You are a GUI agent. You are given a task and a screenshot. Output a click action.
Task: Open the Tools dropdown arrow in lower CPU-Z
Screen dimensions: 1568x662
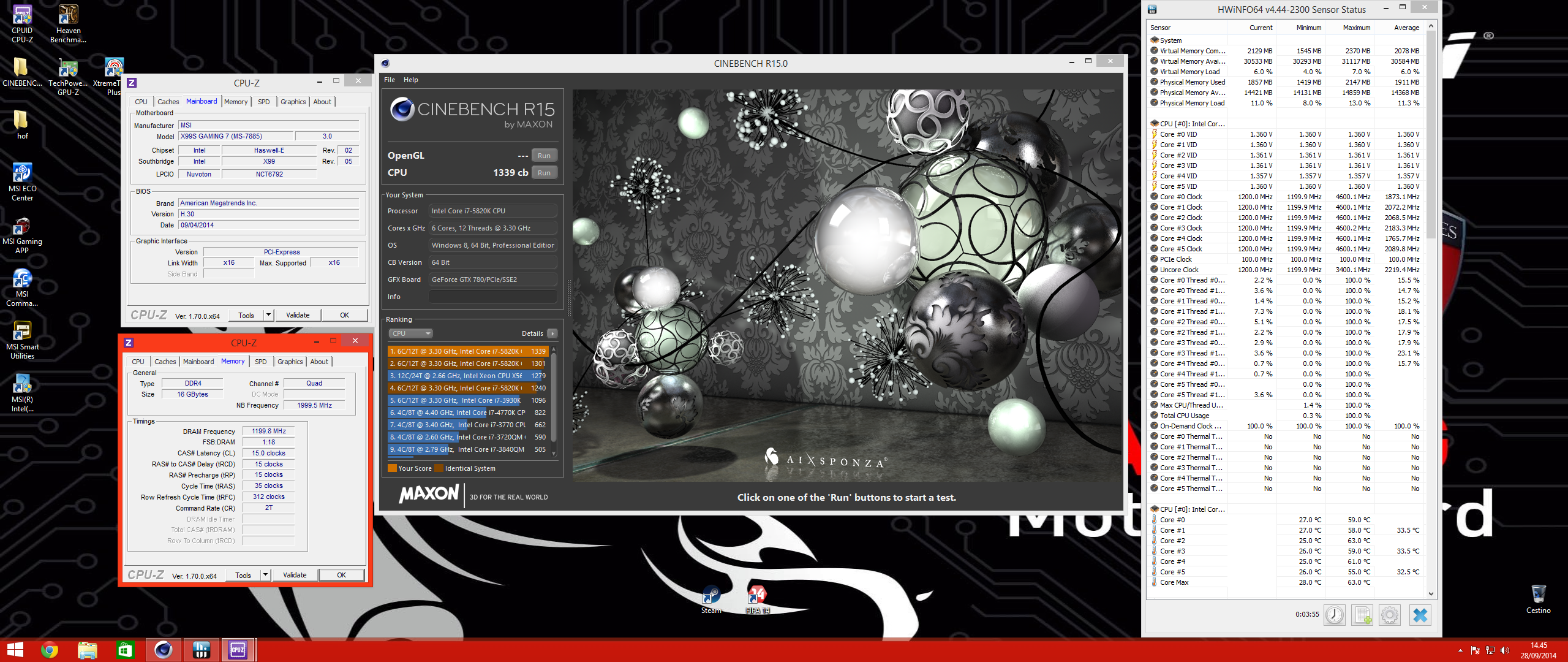click(x=265, y=575)
